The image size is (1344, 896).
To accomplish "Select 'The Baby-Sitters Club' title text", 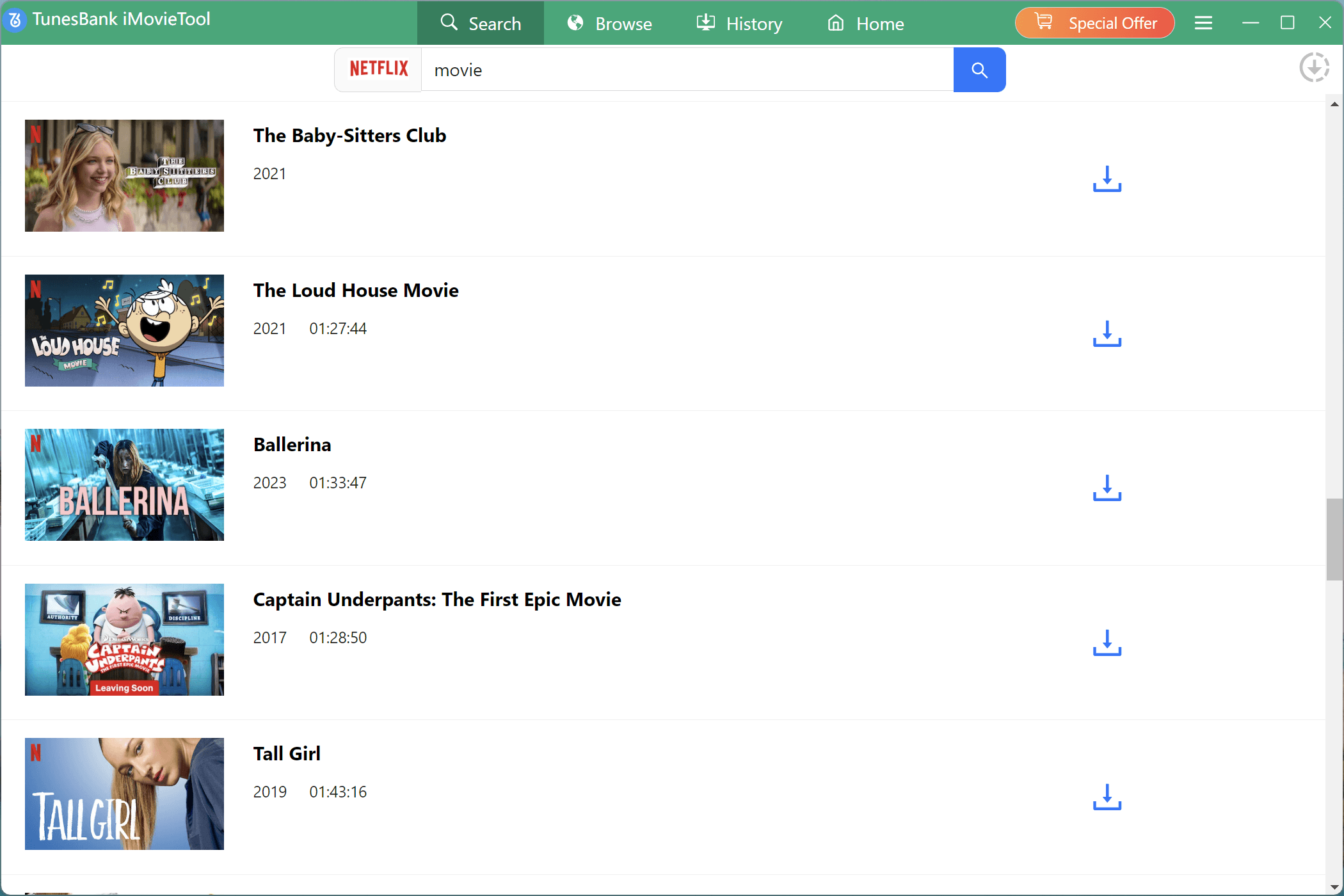I will coord(349,136).
